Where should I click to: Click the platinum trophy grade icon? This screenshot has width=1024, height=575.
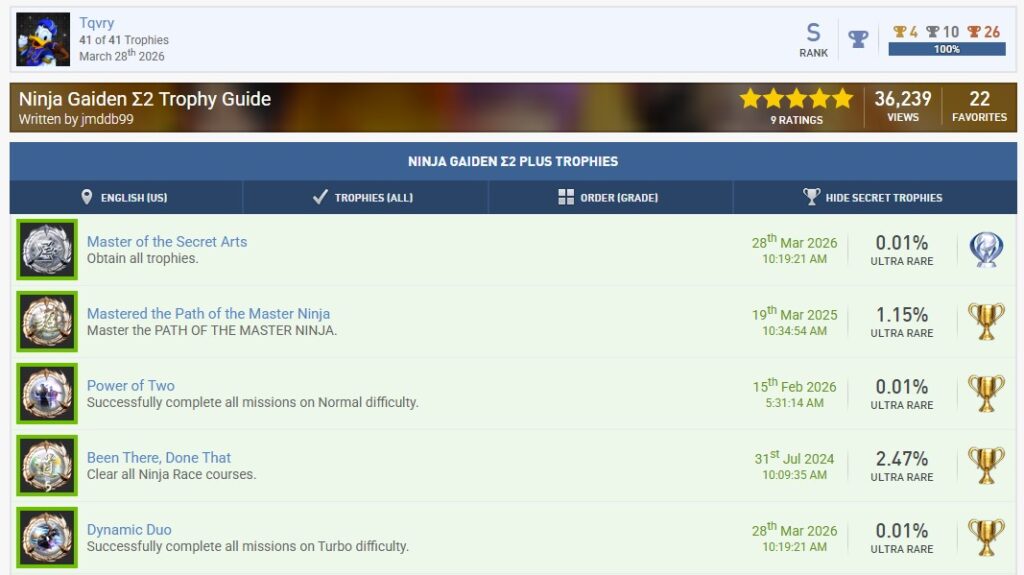[x=986, y=250]
